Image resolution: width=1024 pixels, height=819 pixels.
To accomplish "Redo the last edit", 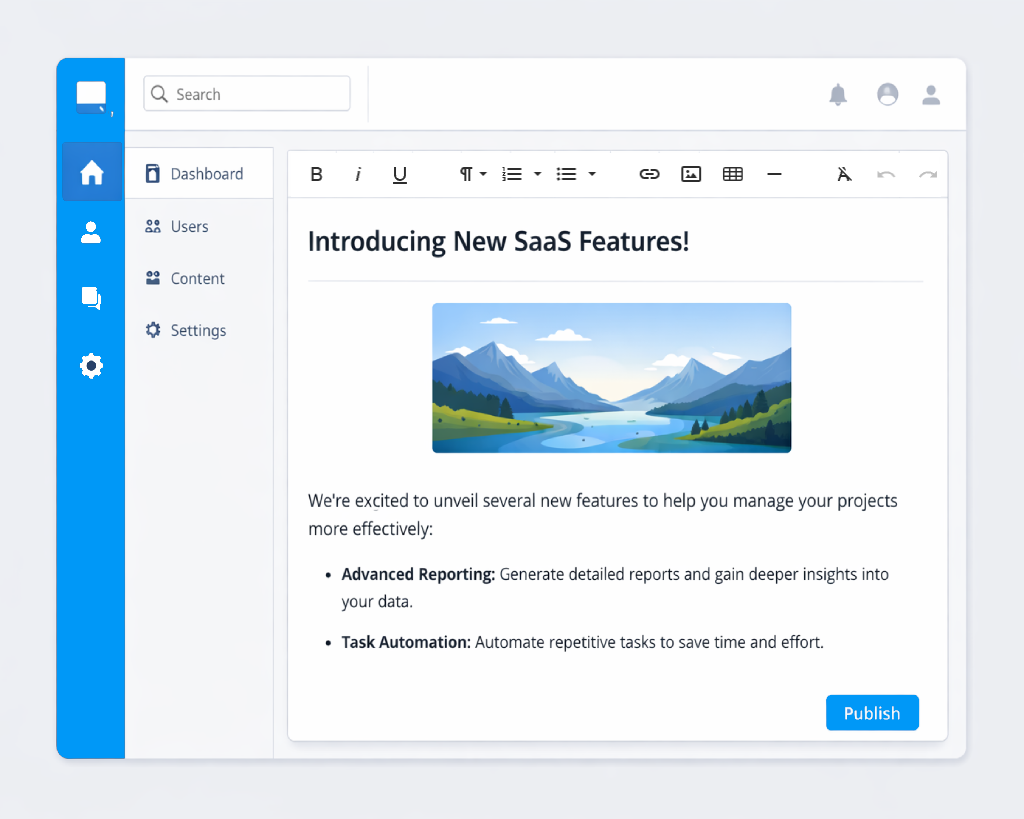I will (927, 174).
